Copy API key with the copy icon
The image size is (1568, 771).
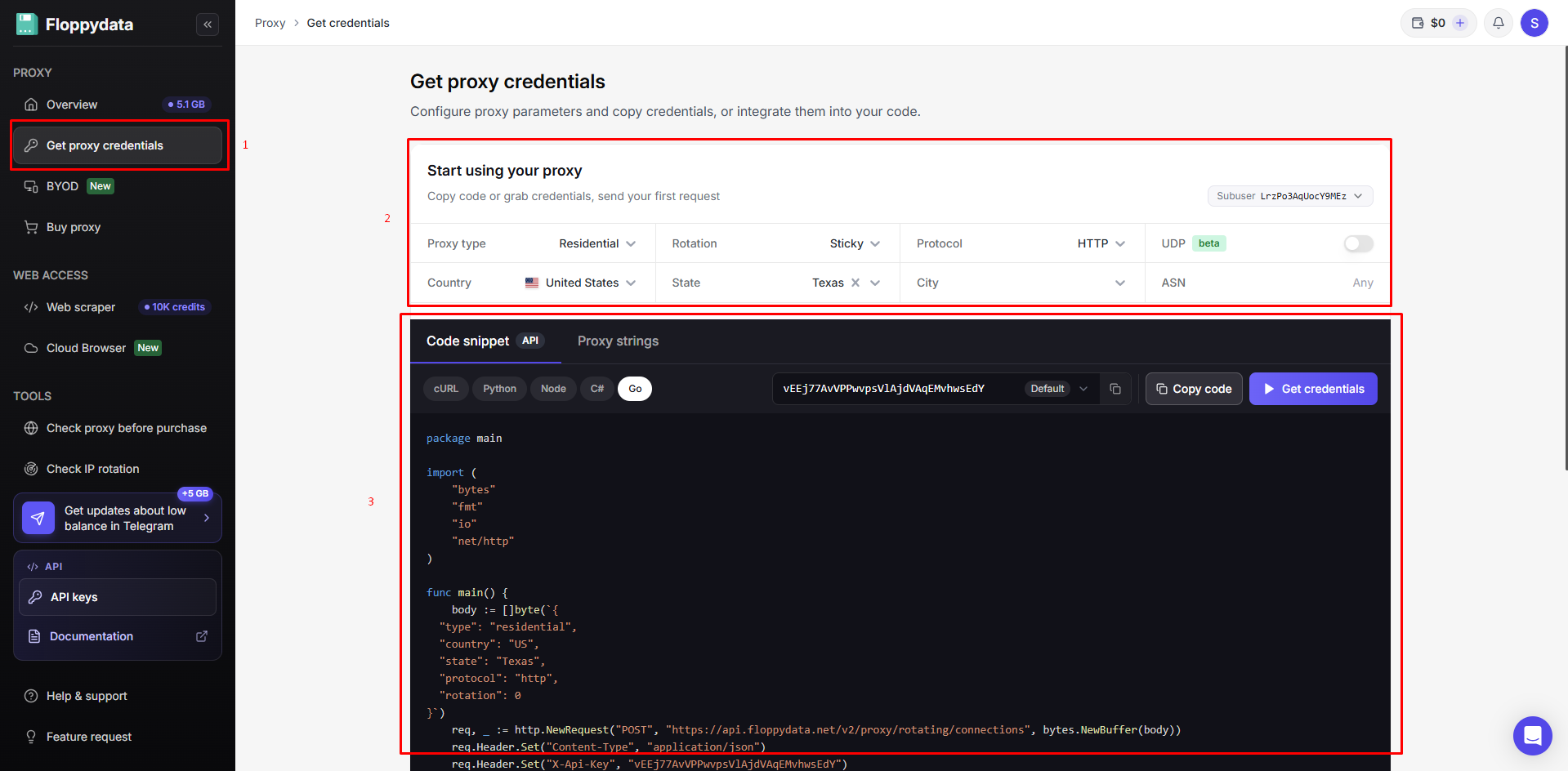pyautogui.click(x=1115, y=389)
